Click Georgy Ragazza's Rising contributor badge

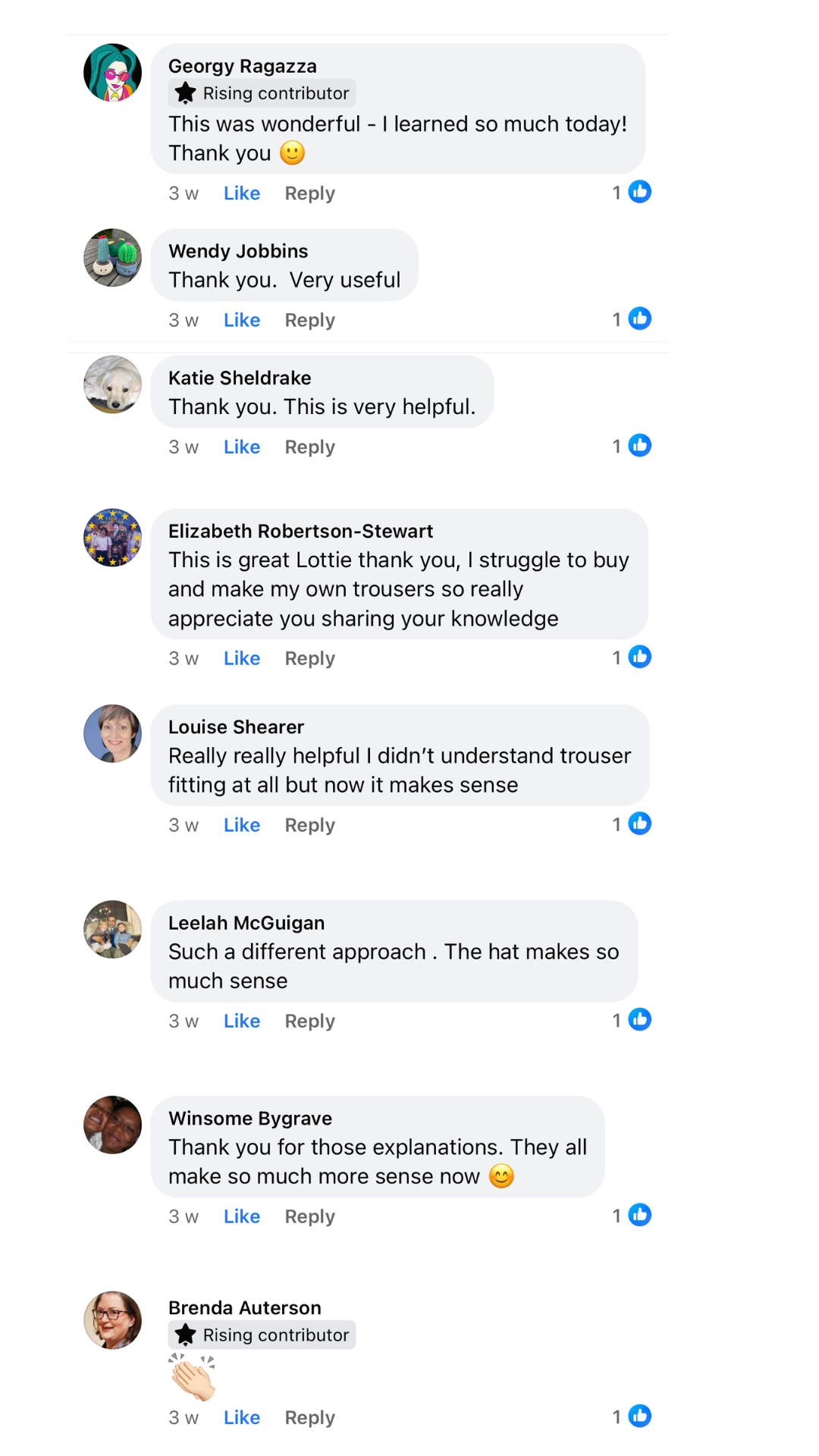coord(262,93)
